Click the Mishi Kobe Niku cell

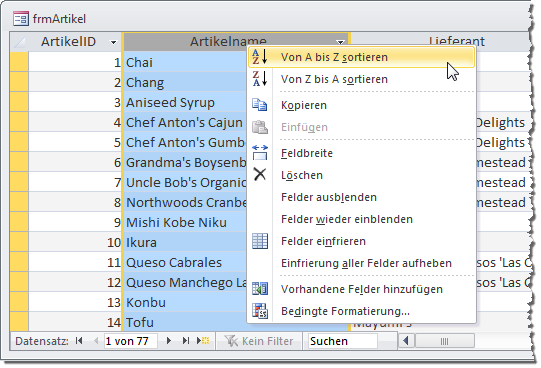(x=185, y=222)
